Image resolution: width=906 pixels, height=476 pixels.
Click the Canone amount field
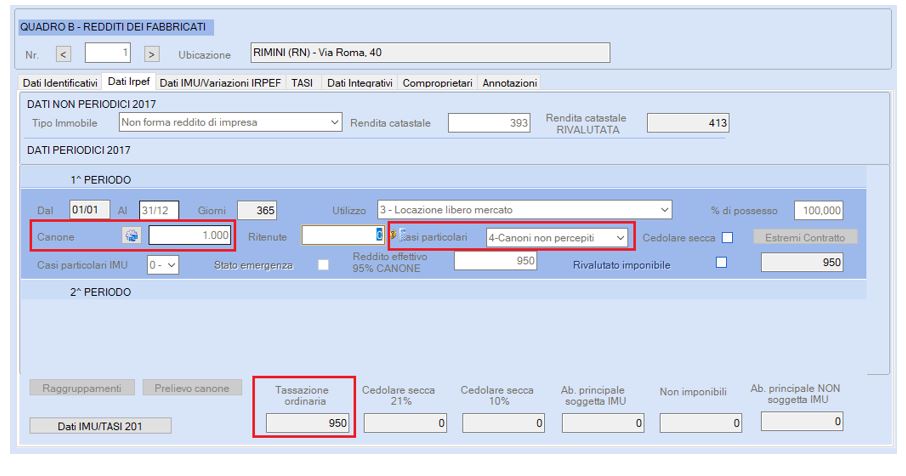(x=190, y=235)
